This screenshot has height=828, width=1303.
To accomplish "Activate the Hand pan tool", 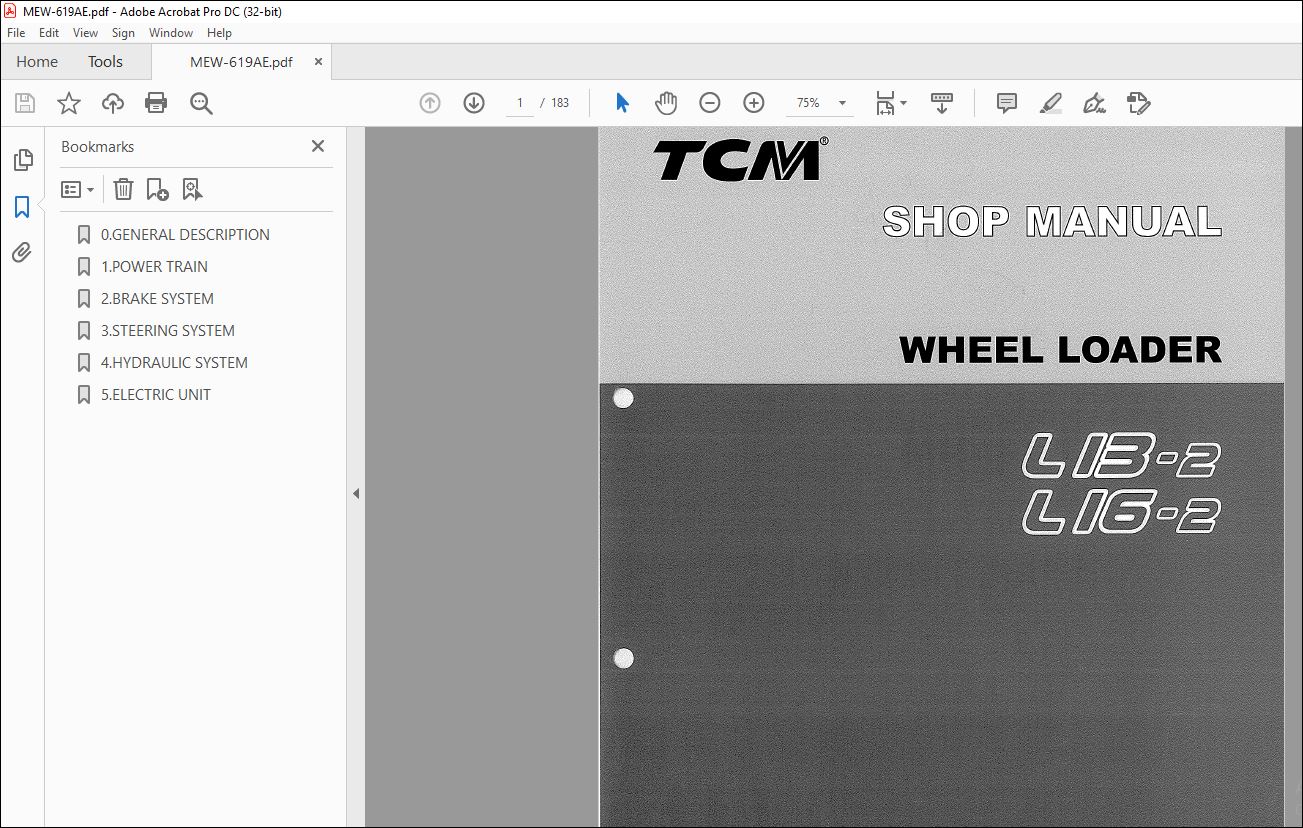I will point(666,103).
